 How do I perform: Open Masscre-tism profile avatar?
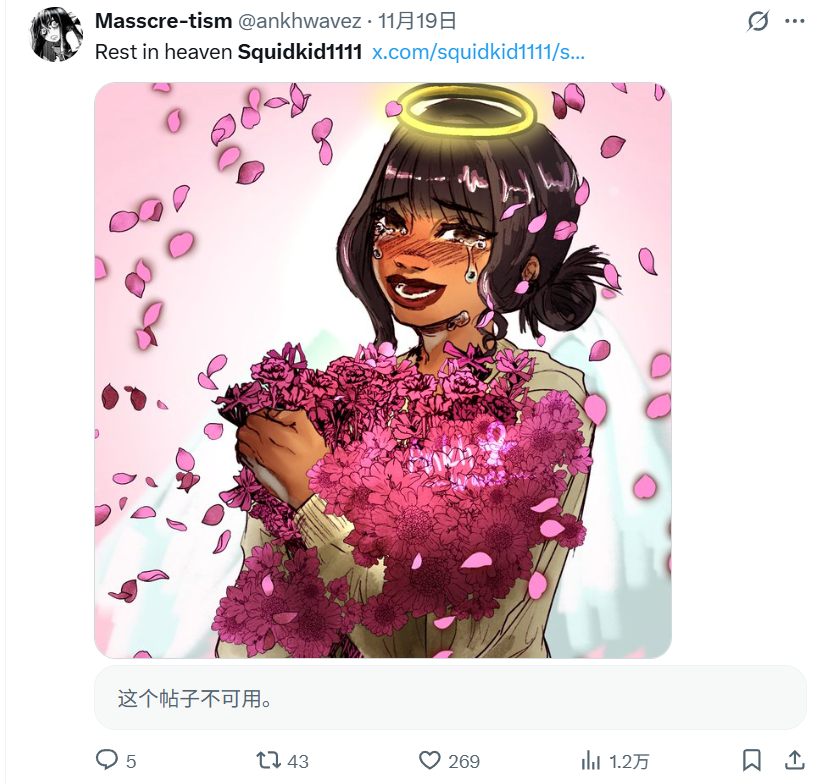(57, 34)
